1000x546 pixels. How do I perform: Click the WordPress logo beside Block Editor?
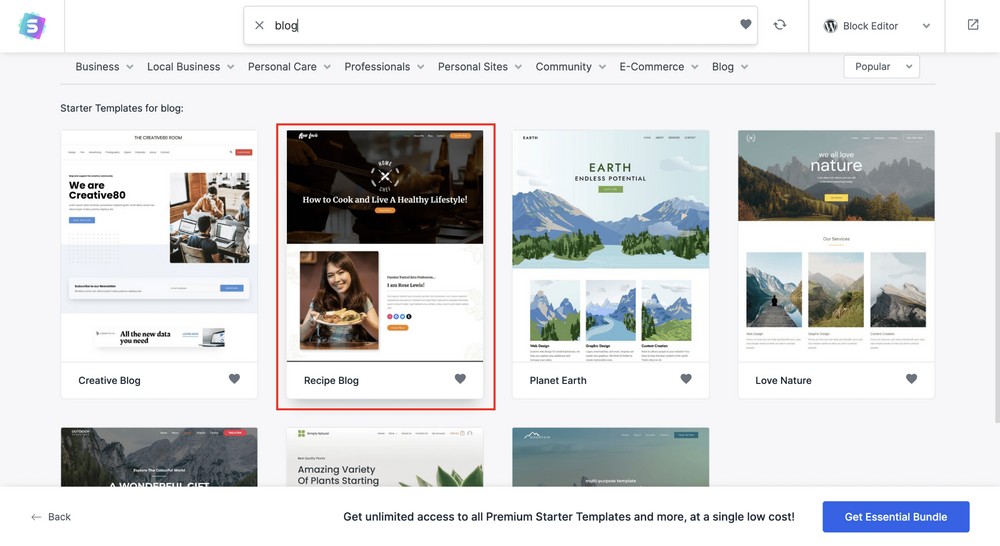tap(830, 26)
